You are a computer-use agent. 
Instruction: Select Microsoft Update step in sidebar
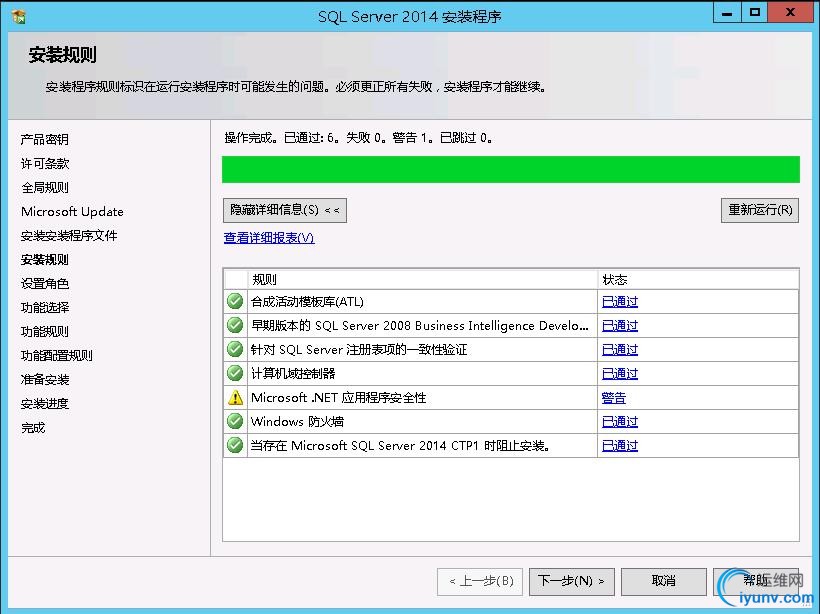click(72, 212)
